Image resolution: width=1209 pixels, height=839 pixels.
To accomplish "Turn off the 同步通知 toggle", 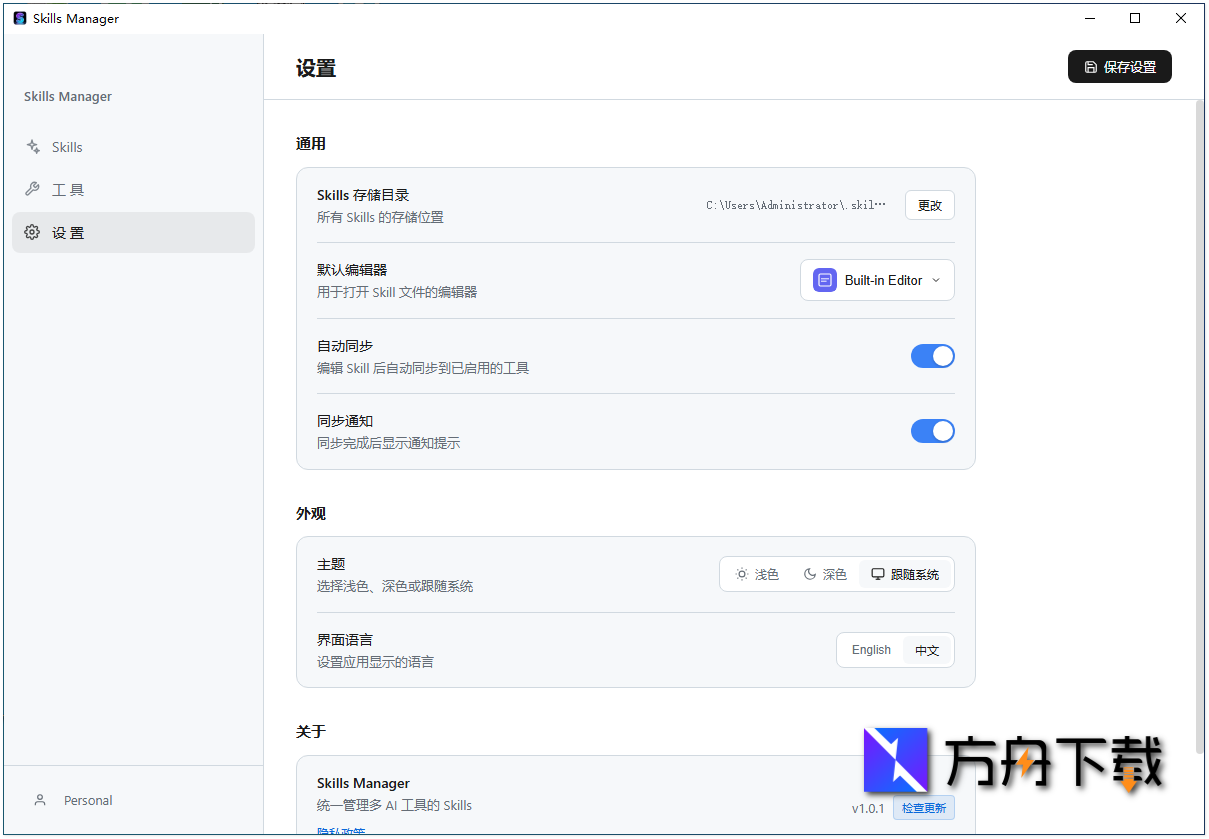I will [932, 431].
